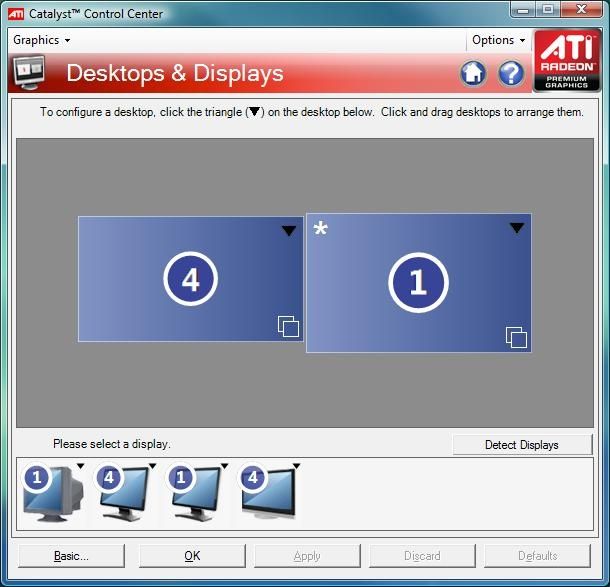Minimize the Catalyst Control Center window
Viewport: 610px width, 587px height.
point(523,10)
